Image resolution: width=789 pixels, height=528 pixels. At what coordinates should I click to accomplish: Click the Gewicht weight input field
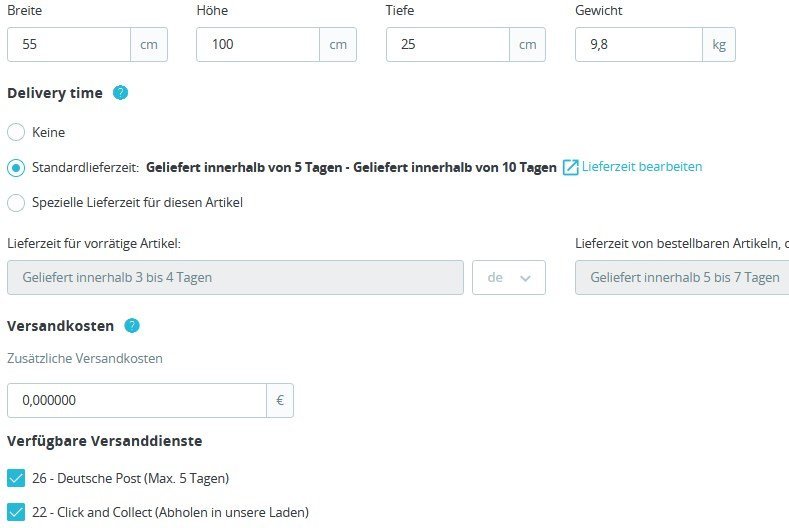(638, 45)
